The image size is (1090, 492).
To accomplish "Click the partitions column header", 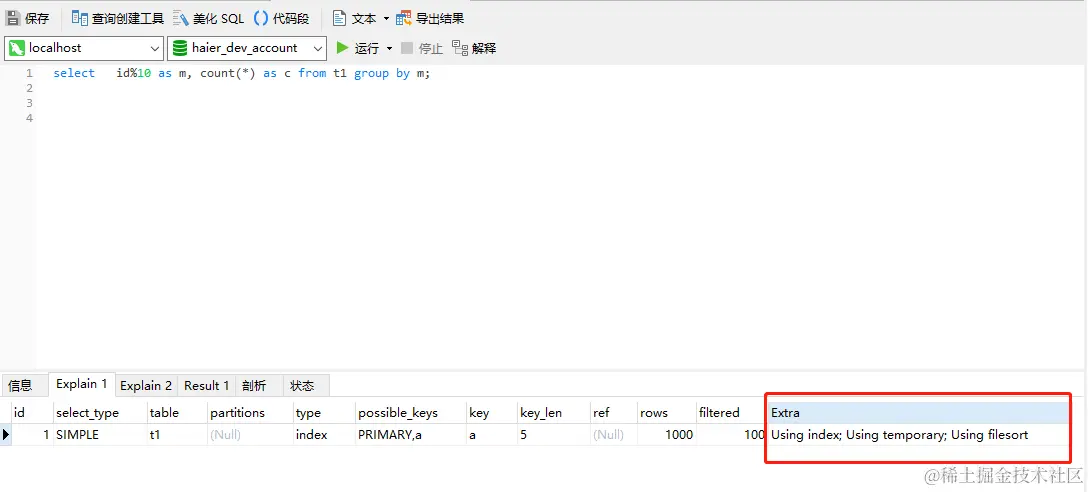I will tap(250, 413).
